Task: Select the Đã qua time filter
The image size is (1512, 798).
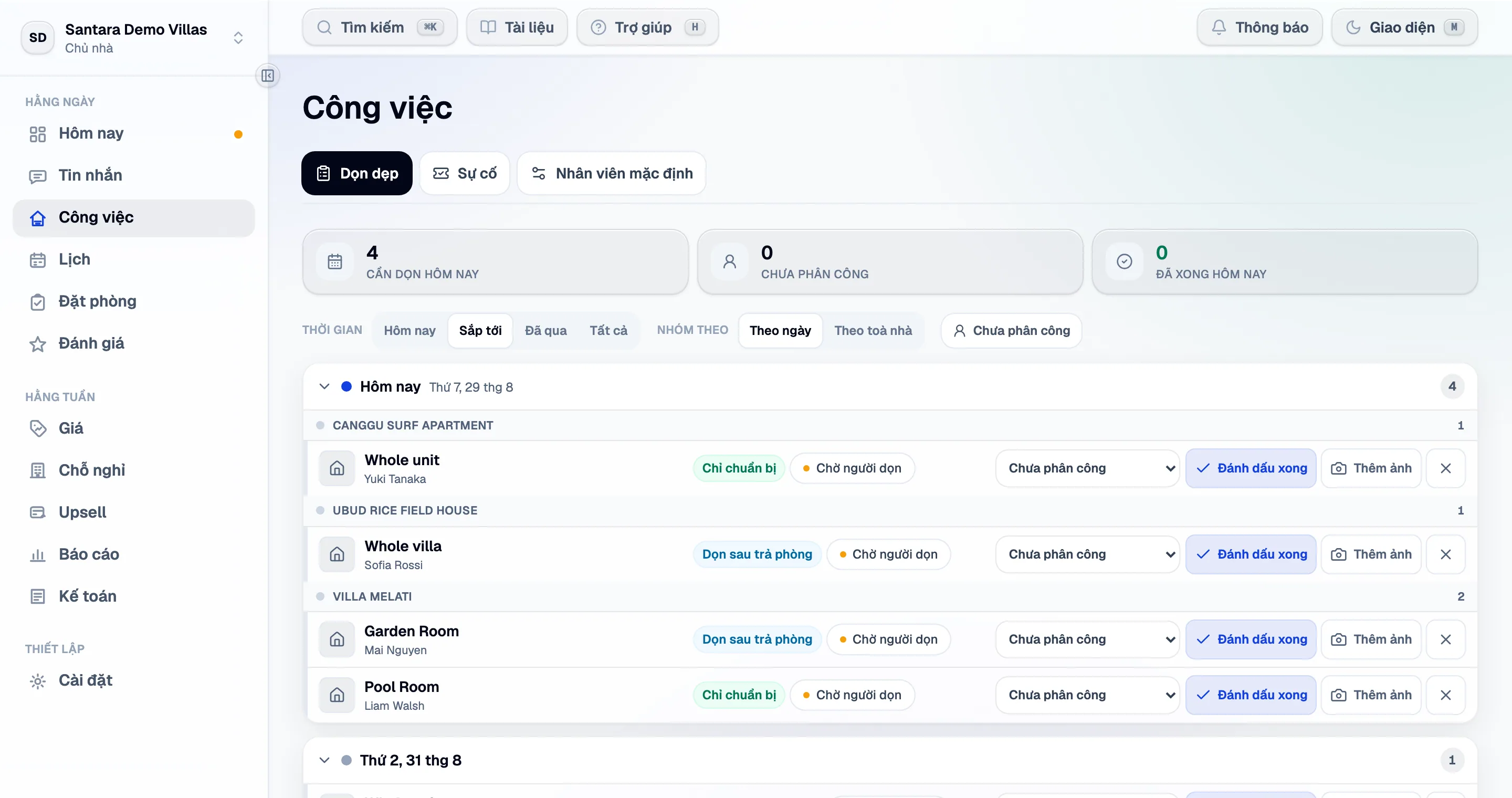Action: point(545,331)
